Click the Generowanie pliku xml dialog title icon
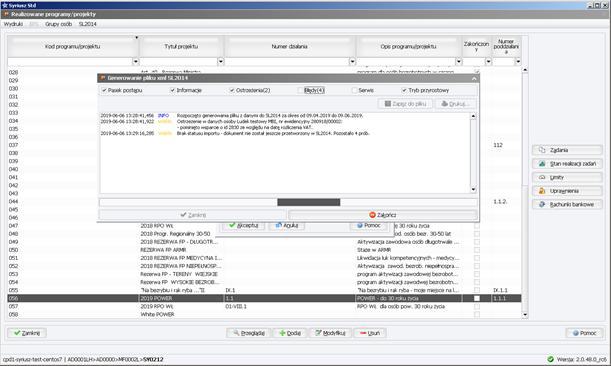The width and height of the screenshot is (611, 366). pyautogui.click(x=103, y=78)
